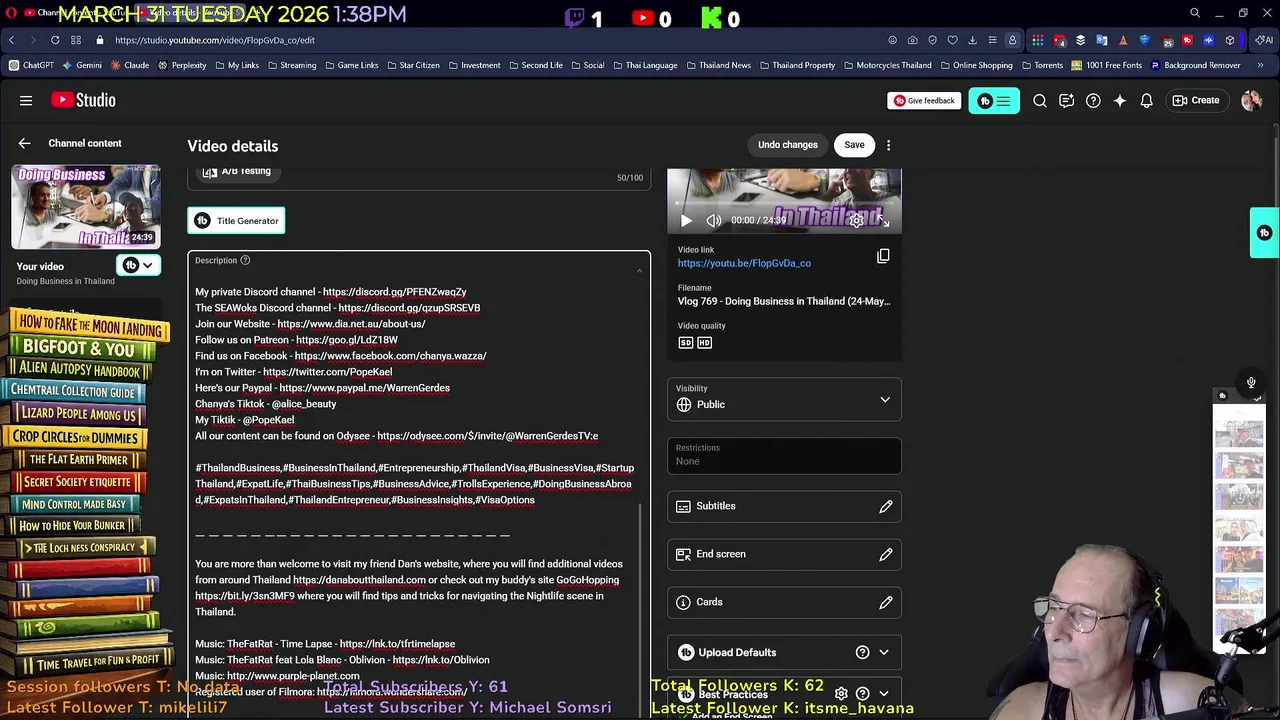Play the video preview
Viewport: 1280px width, 720px height.
pos(686,220)
